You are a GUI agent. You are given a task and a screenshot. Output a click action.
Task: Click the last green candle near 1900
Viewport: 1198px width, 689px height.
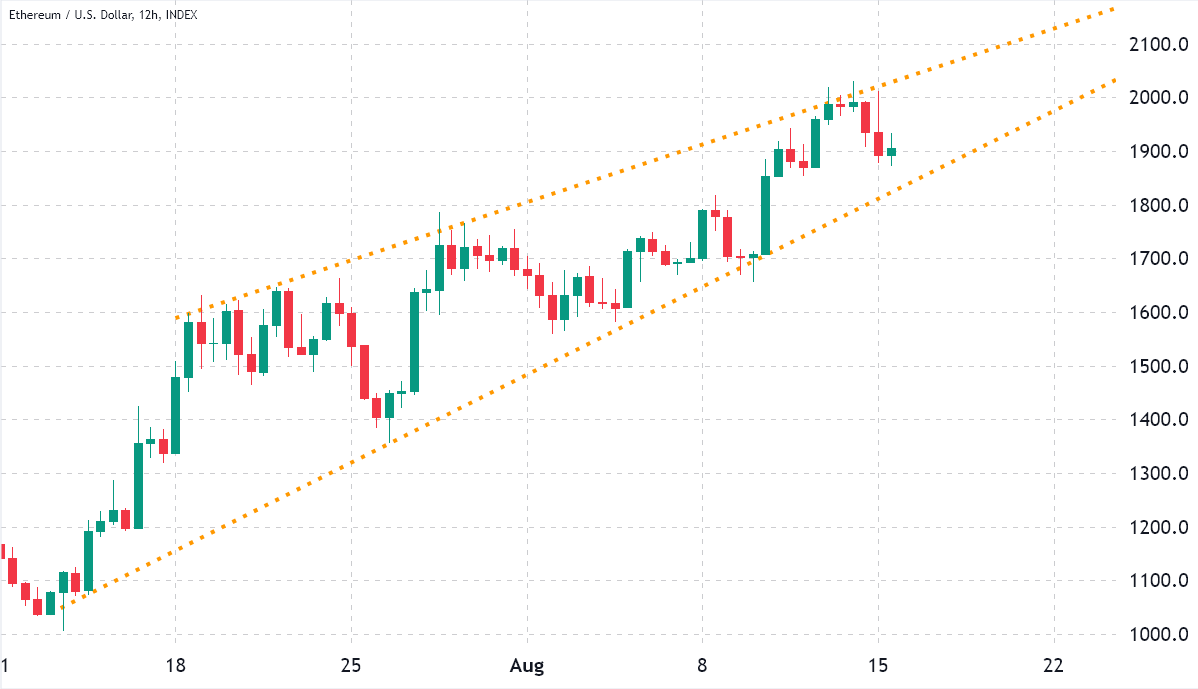pos(891,152)
